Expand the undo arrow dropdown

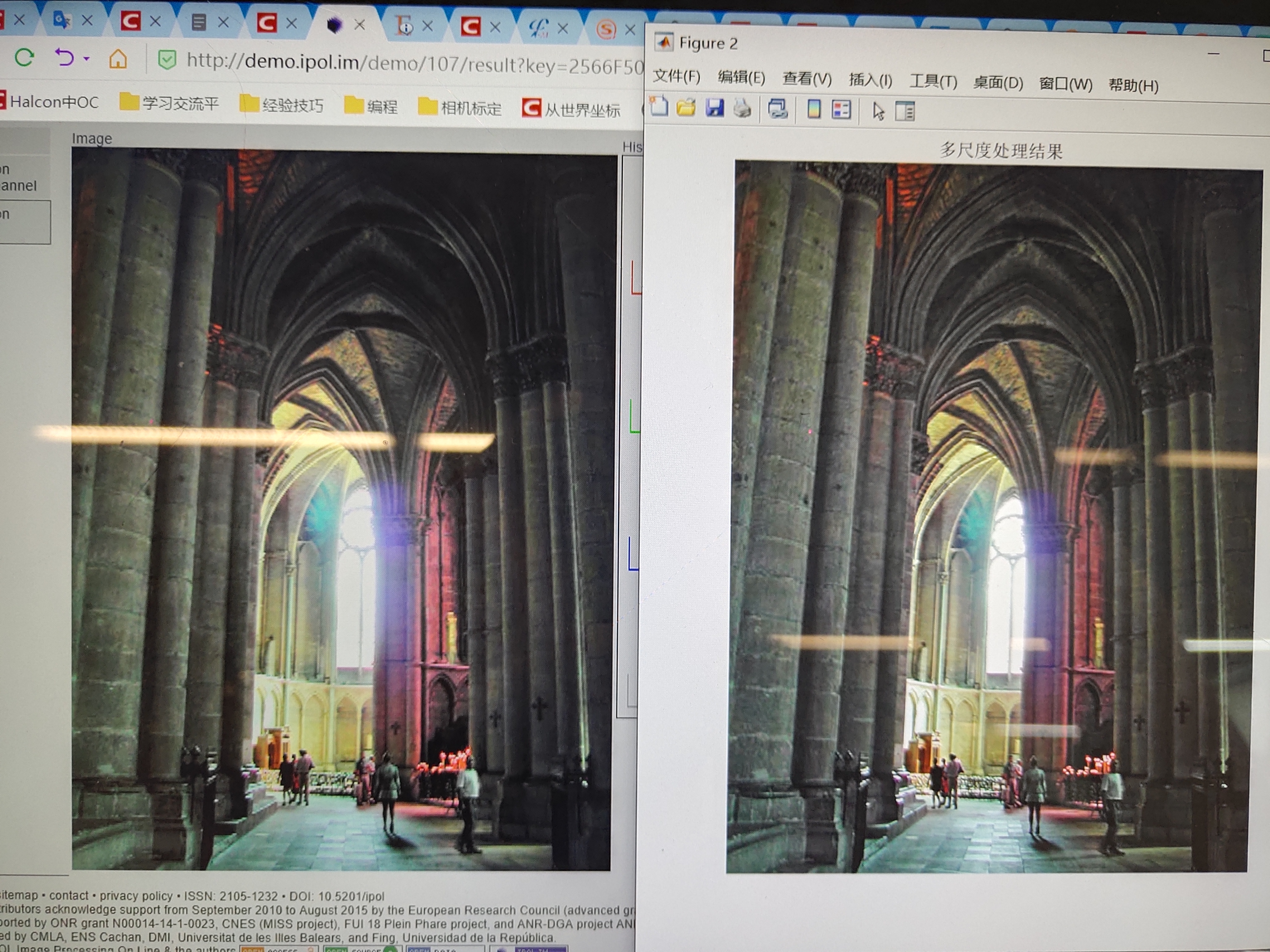(86, 59)
